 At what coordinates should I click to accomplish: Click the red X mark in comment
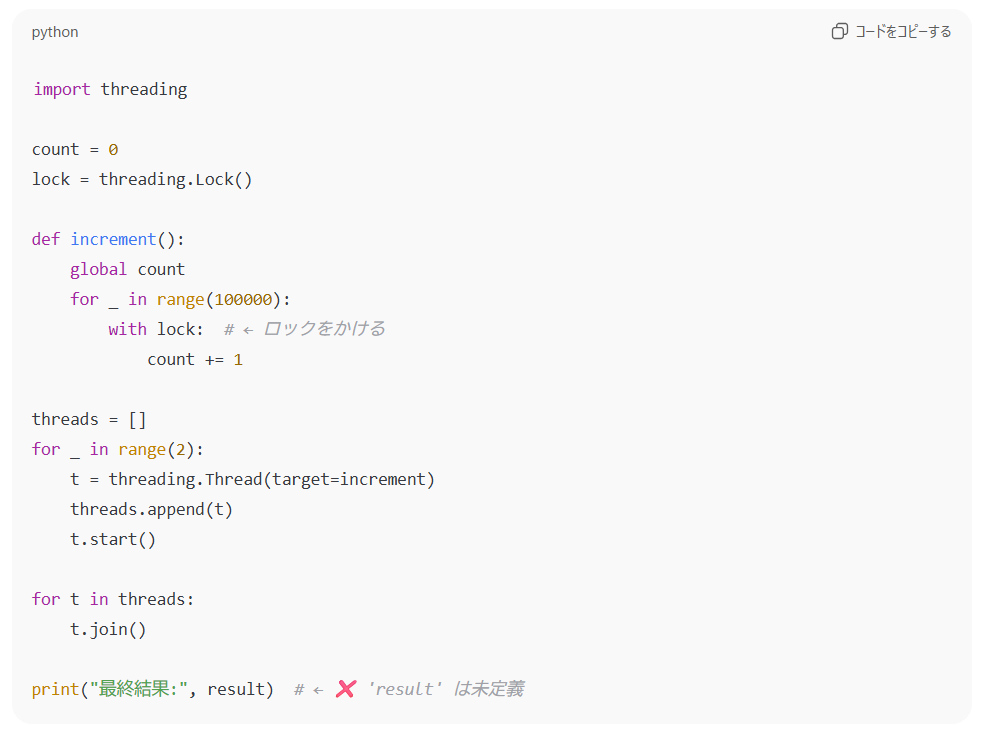click(345, 689)
